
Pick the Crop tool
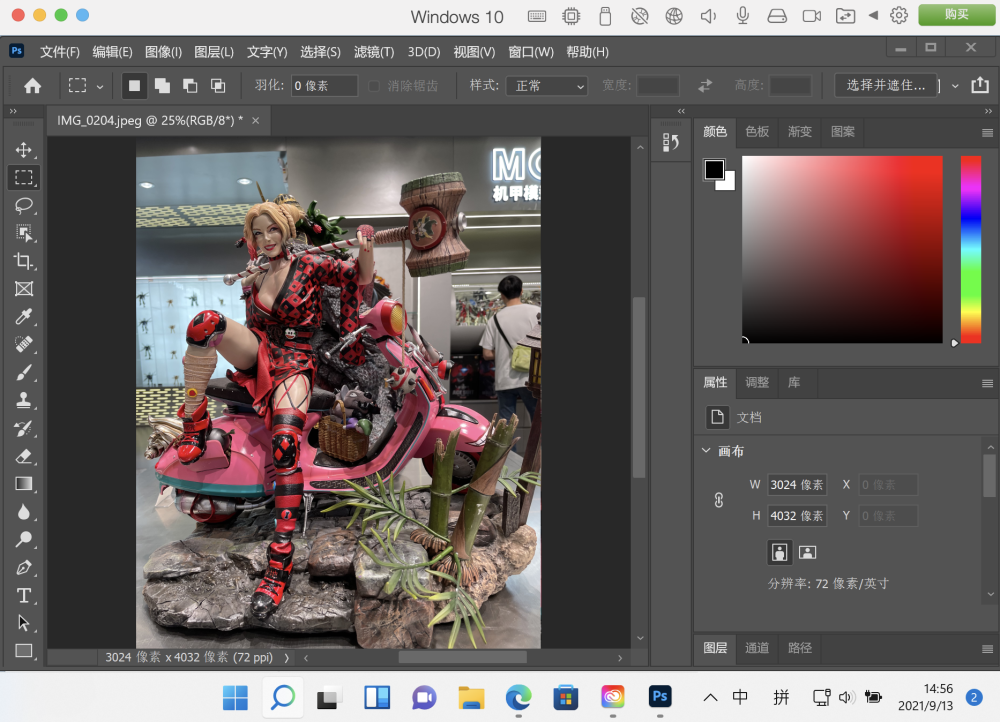(24, 261)
